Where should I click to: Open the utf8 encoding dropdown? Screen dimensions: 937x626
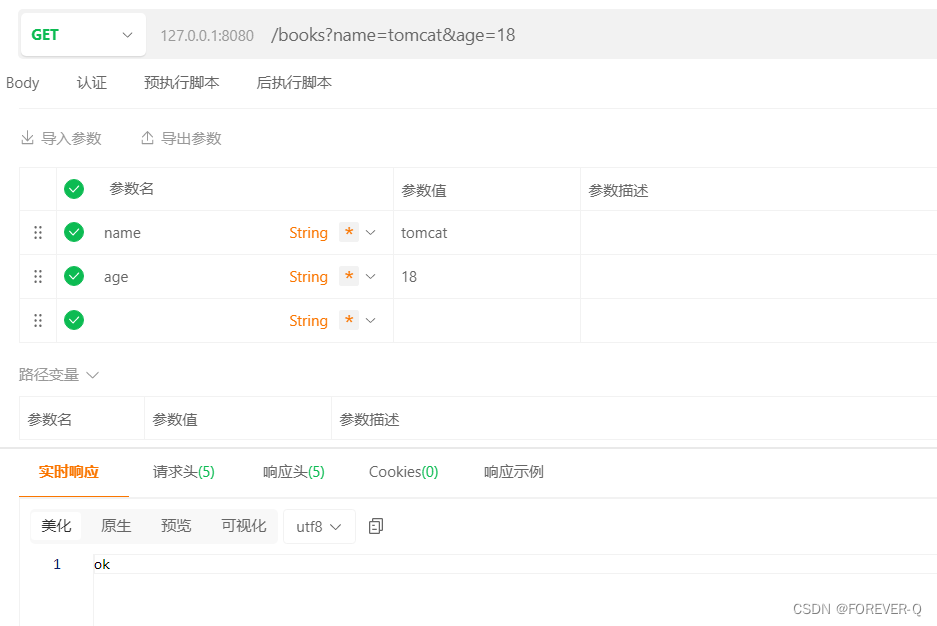(x=318, y=524)
